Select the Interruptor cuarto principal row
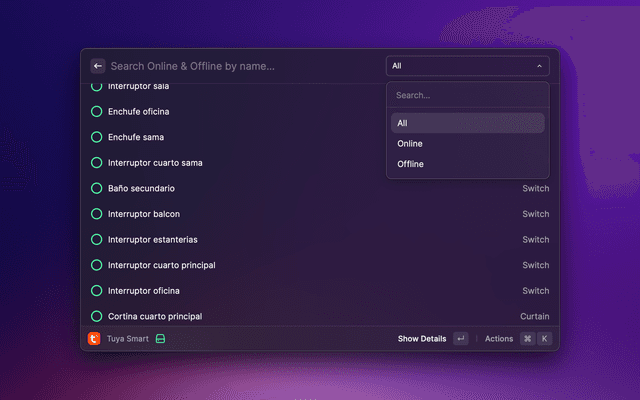Screen dimensions: 640x400 click(300, 265)
